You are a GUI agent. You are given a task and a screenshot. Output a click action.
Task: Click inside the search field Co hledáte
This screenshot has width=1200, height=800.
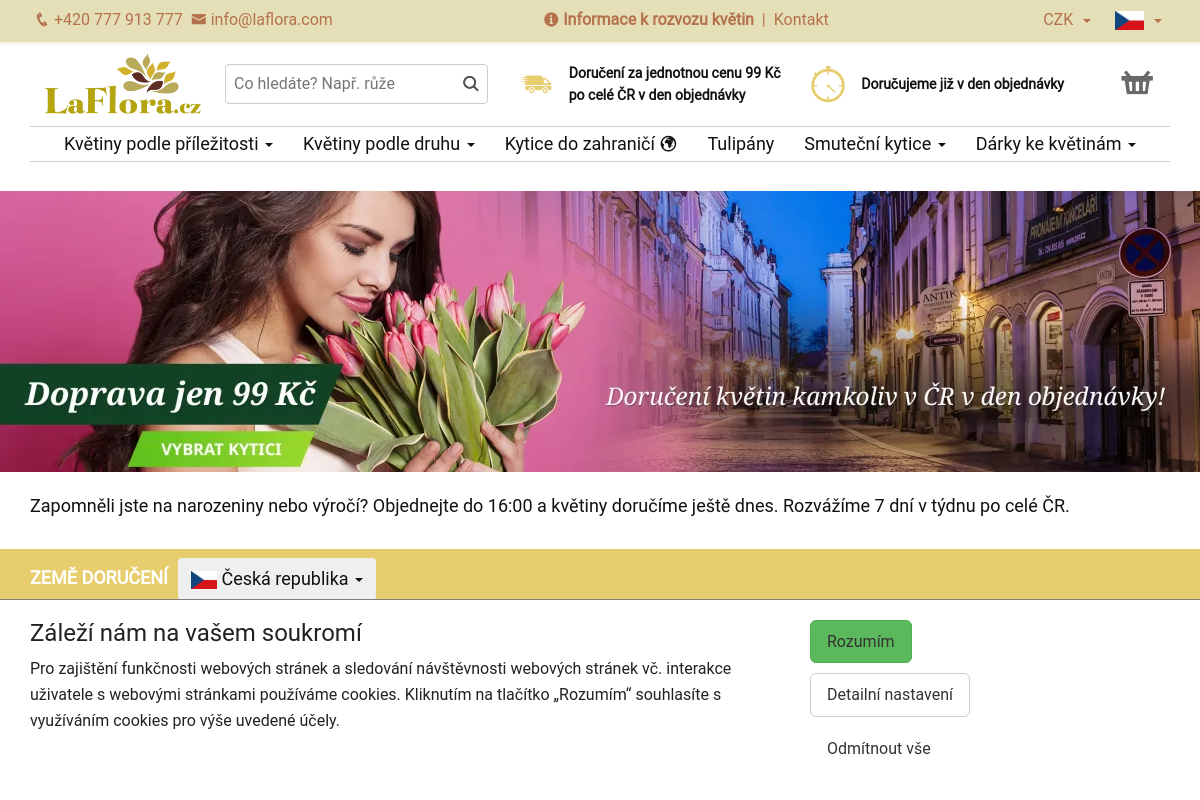(x=340, y=84)
